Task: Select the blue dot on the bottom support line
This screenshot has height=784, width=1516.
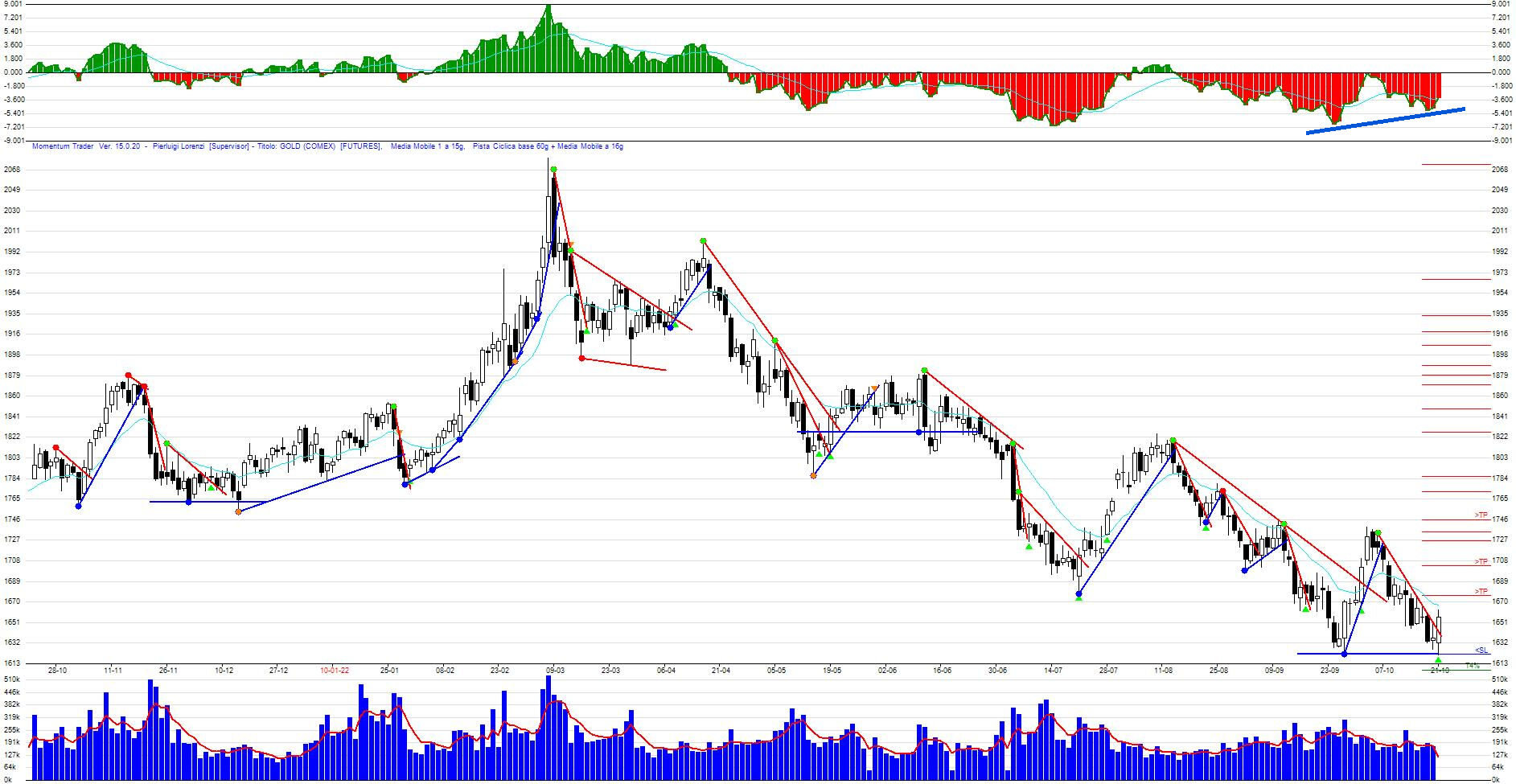Action: (1344, 654)
